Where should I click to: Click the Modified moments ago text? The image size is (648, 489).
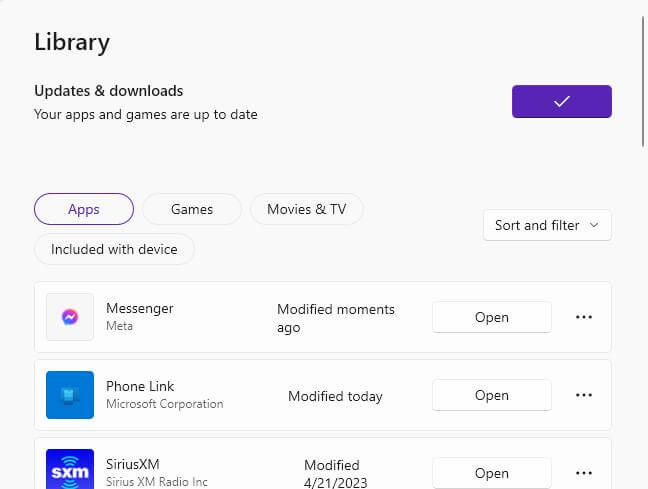(x=336, y=318)
